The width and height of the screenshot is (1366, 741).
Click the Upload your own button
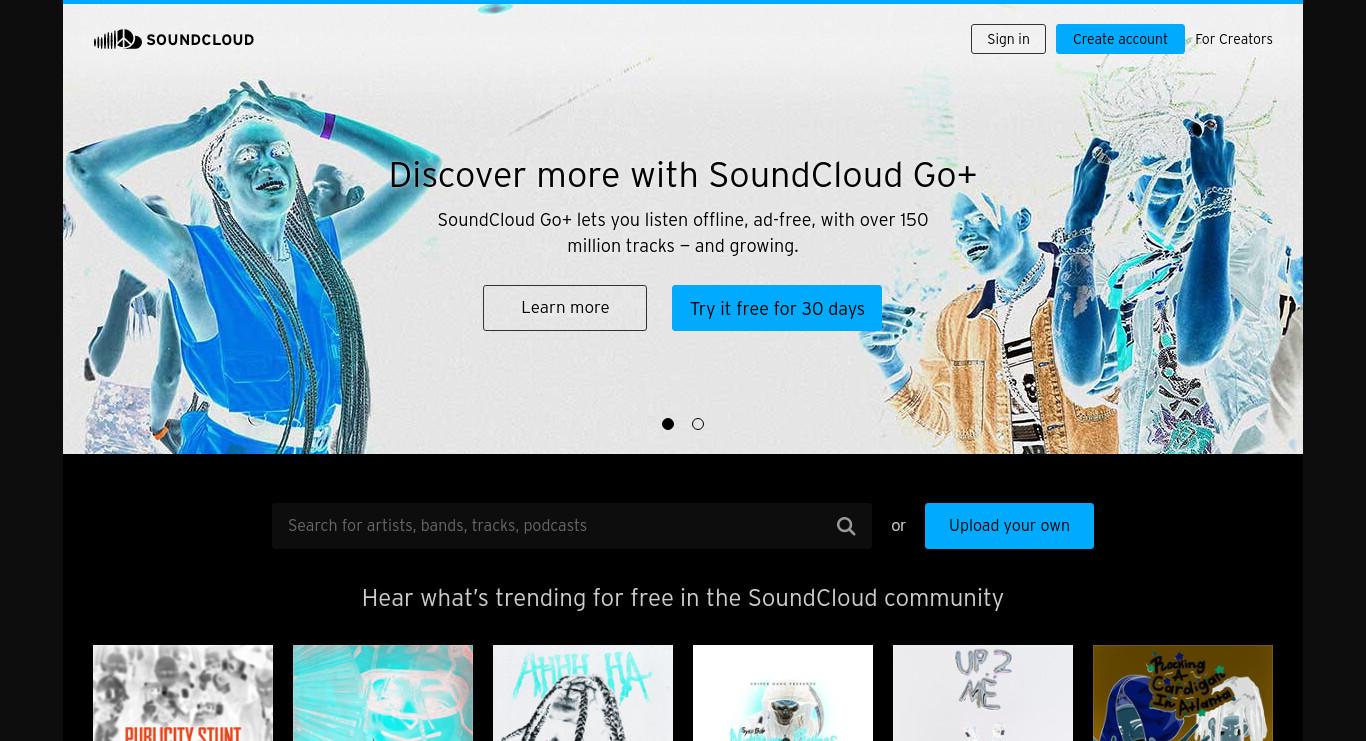[x=1009, y=526]
